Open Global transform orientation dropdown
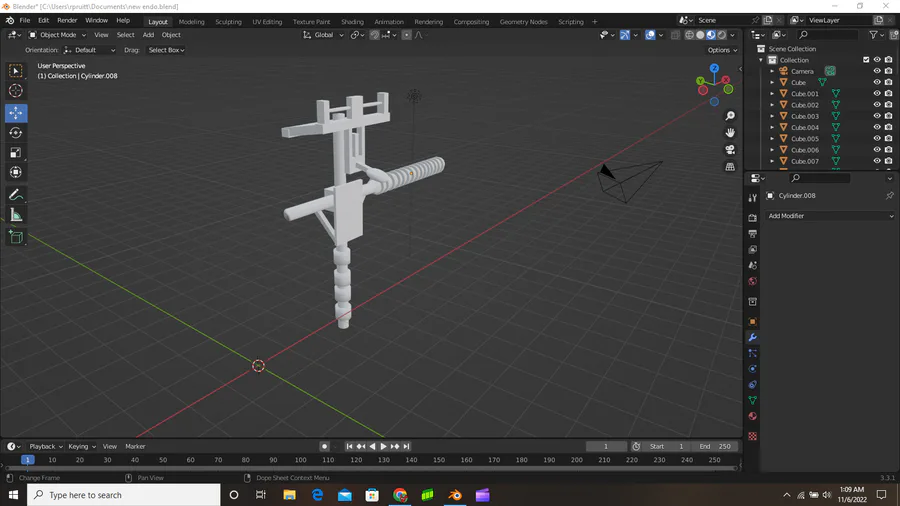Screen dimensions: 900x506 (324, 35)
